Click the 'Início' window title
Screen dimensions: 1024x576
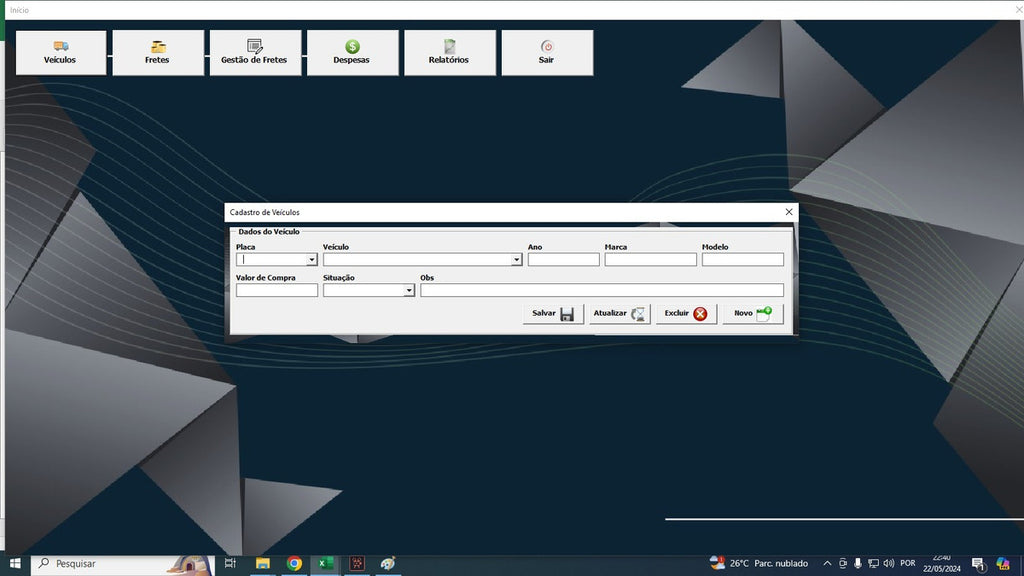[20, 10]
